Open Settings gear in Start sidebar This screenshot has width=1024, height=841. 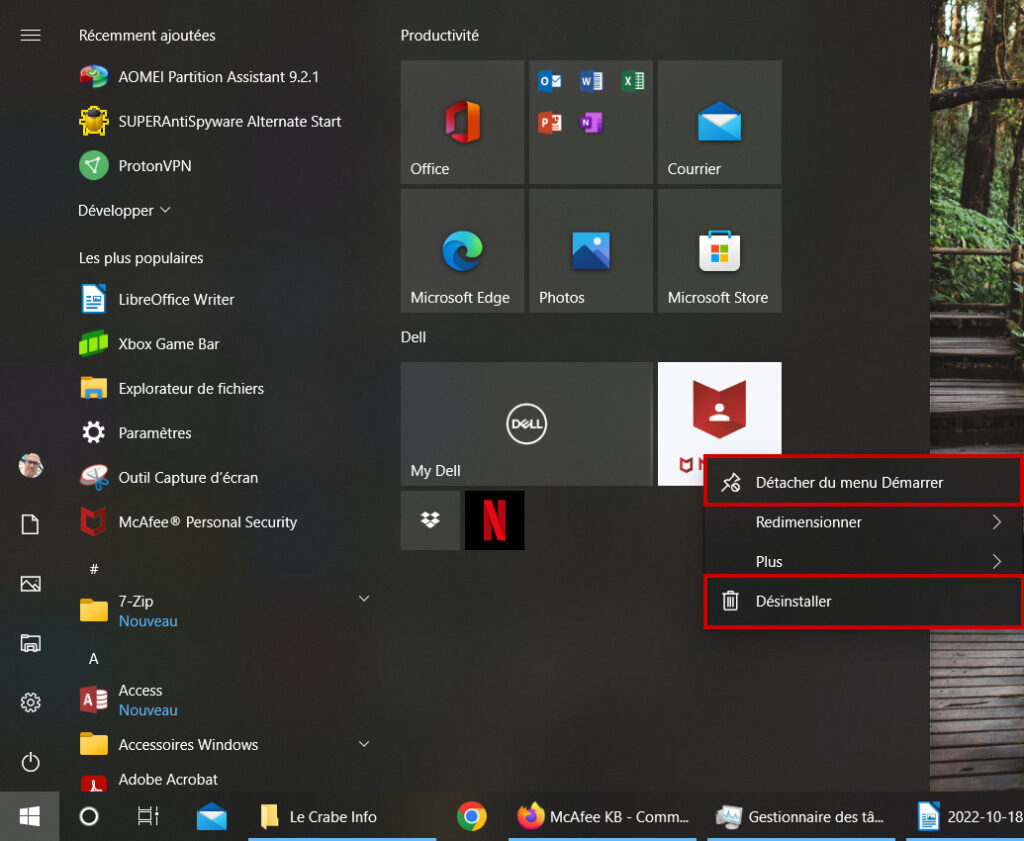(x=31, y=703)
